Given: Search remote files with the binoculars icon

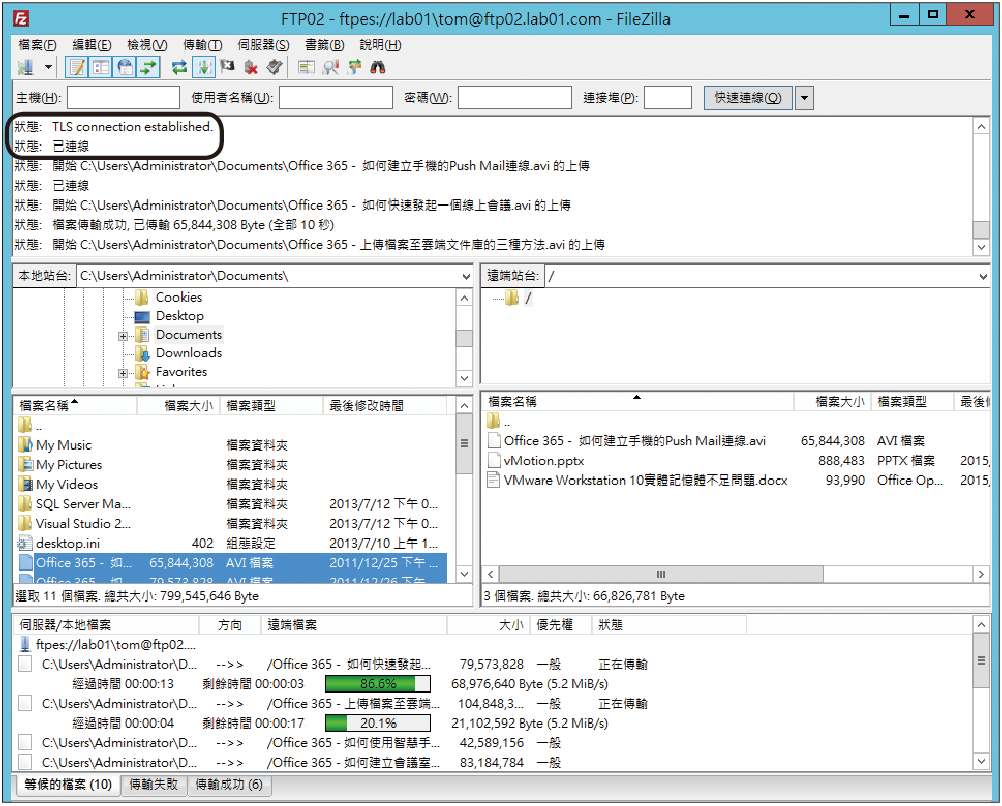Looking at the screenshot, I should point(378,66).
